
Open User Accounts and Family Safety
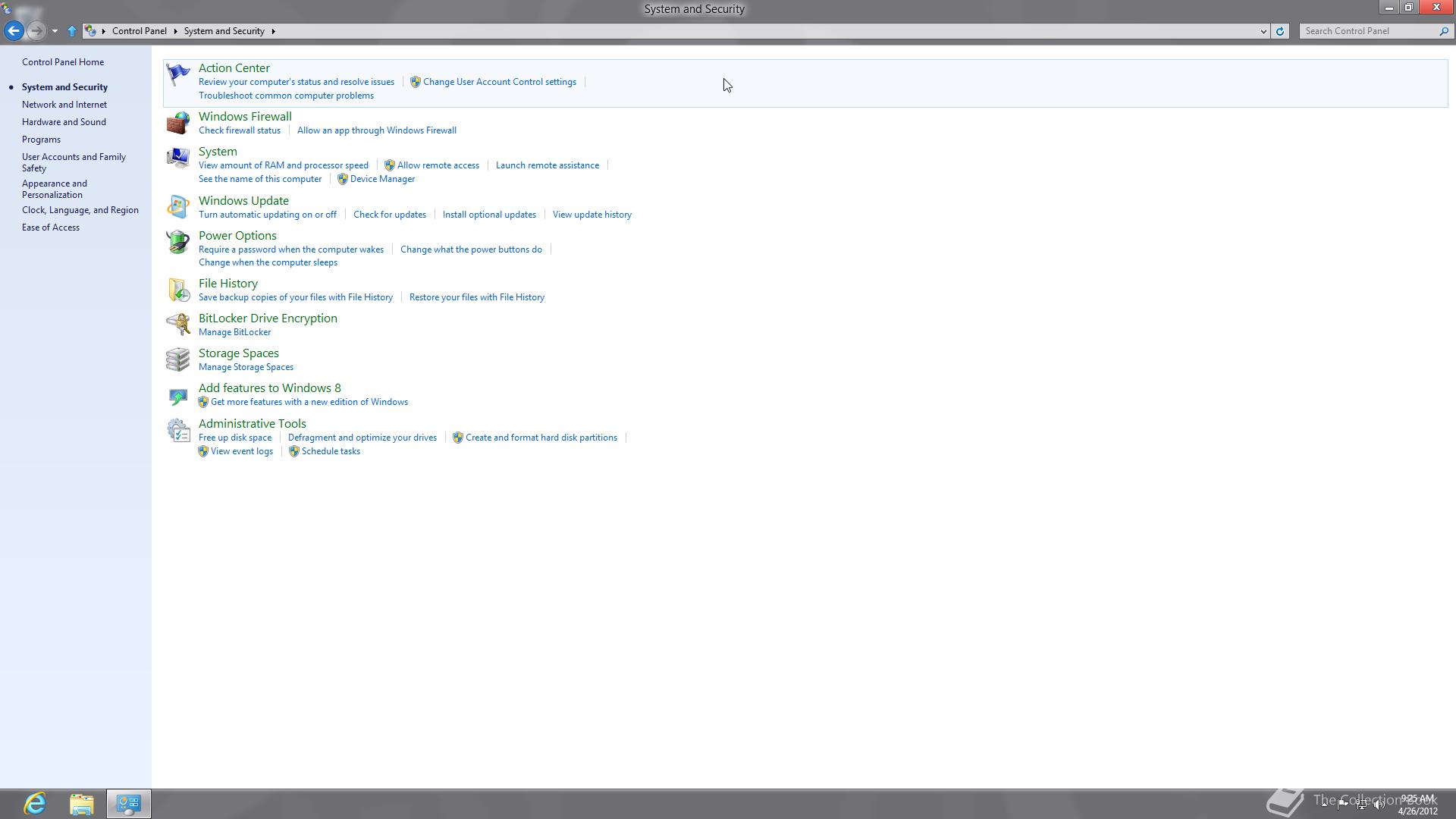pos(74,162)
